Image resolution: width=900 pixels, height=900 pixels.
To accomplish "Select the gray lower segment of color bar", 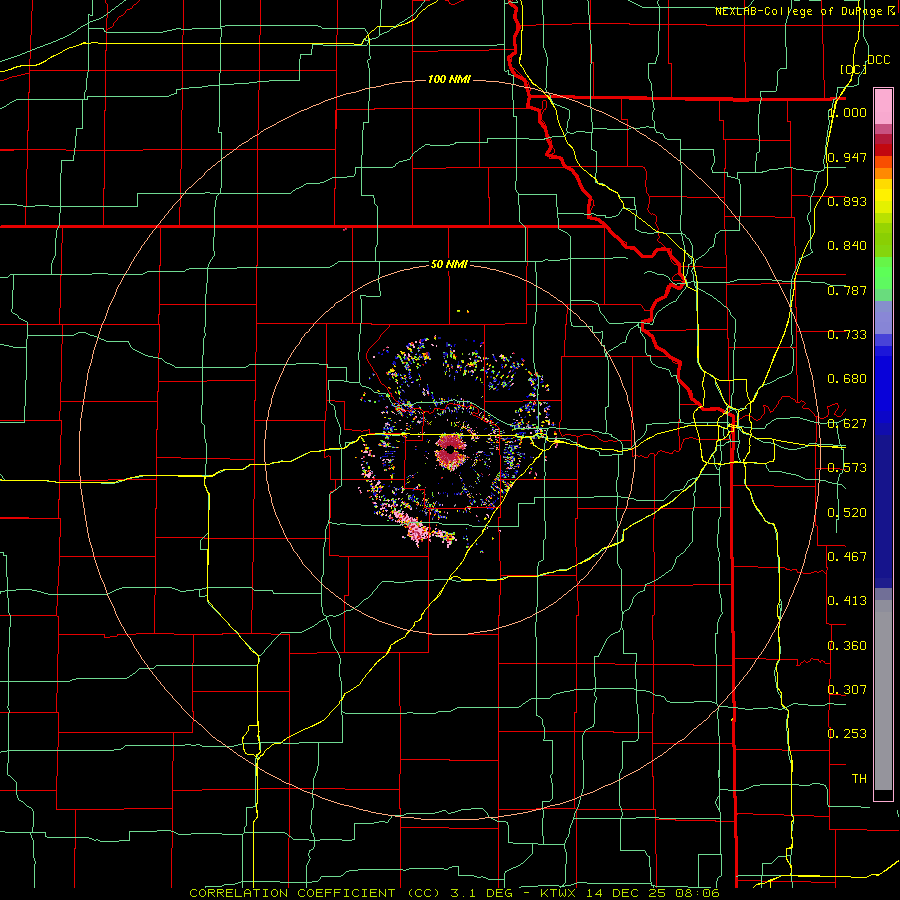I will pos(883,695).
